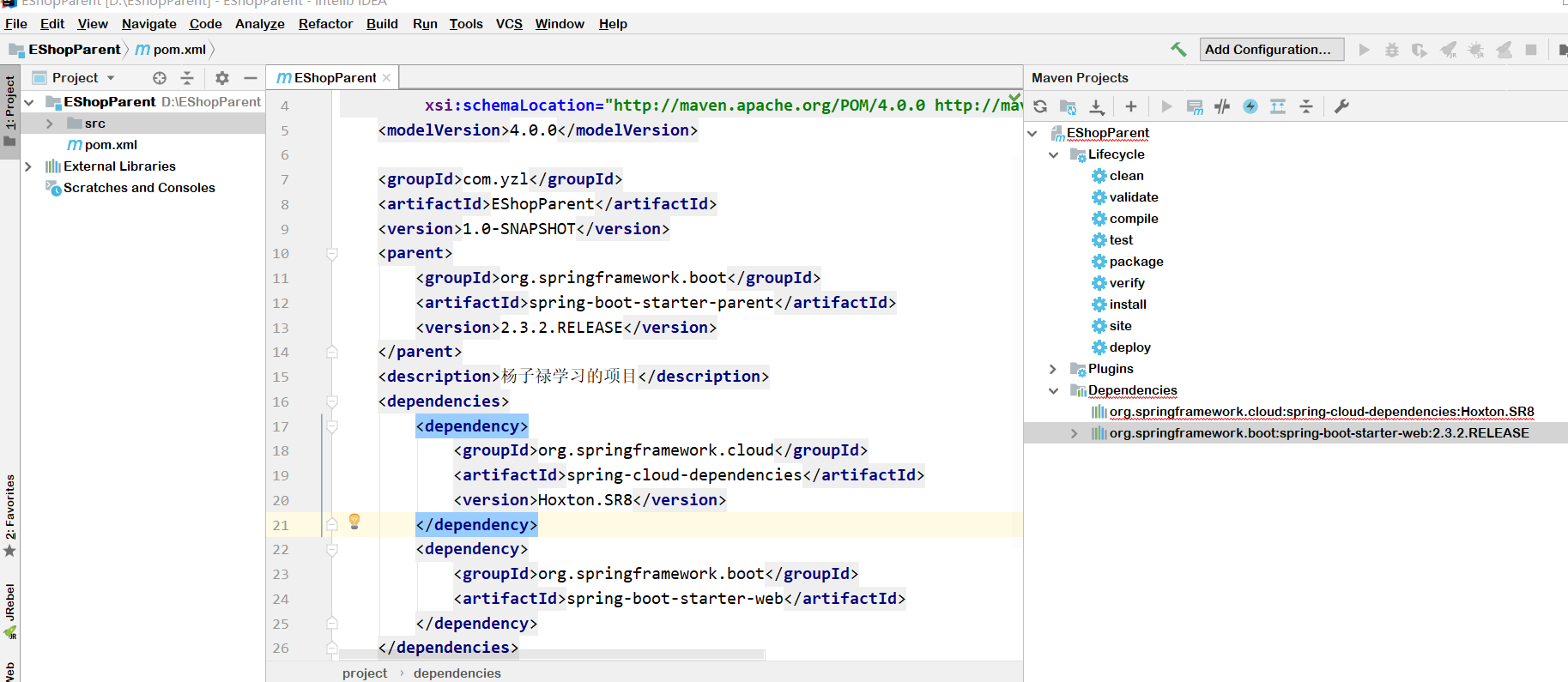Expand External Libraries node

point(28,166)
